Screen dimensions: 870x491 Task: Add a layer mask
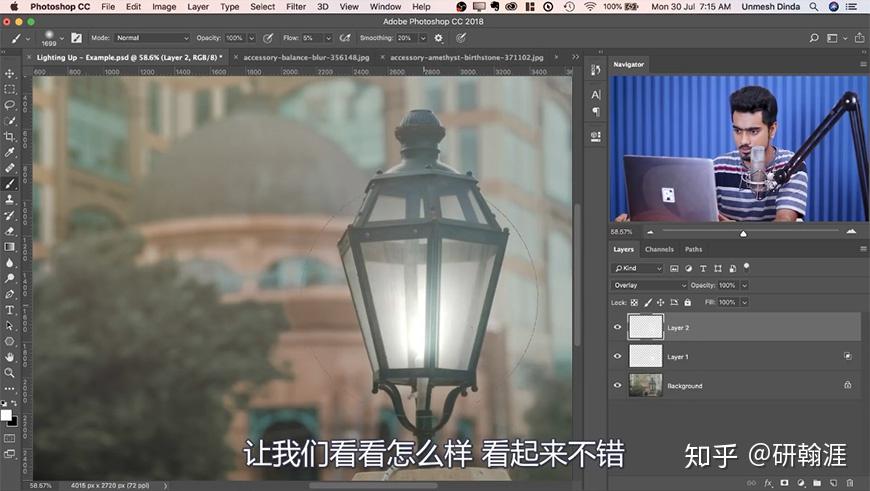784,483
